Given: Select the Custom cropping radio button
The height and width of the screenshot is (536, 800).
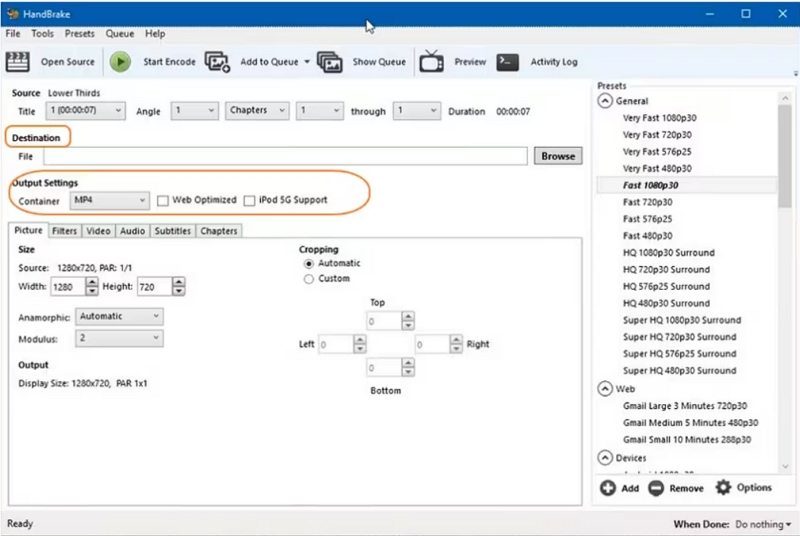Looking at the screenshot, I should (308, 279).
